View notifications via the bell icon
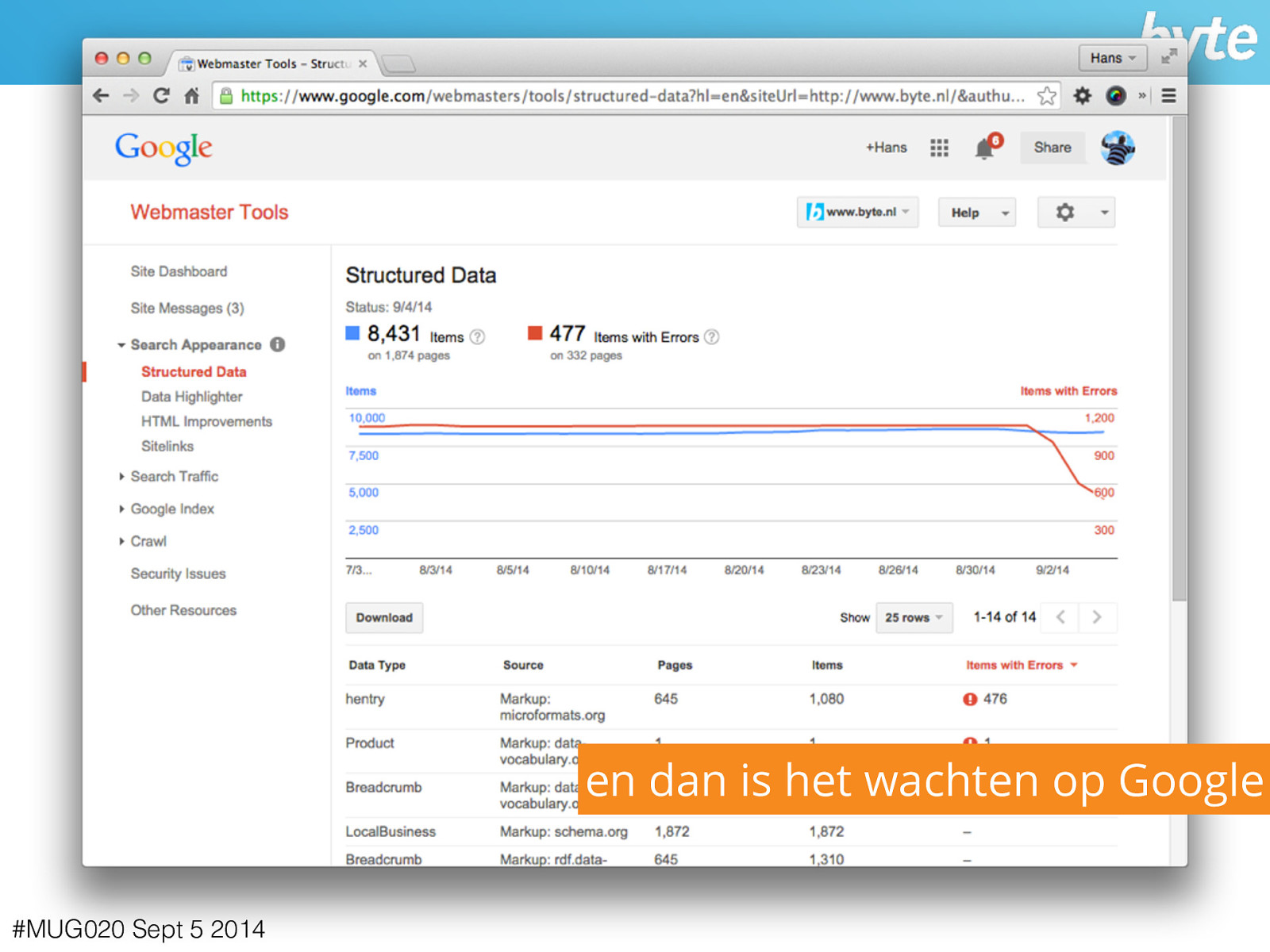The image size is (1270, 952). 984,148
